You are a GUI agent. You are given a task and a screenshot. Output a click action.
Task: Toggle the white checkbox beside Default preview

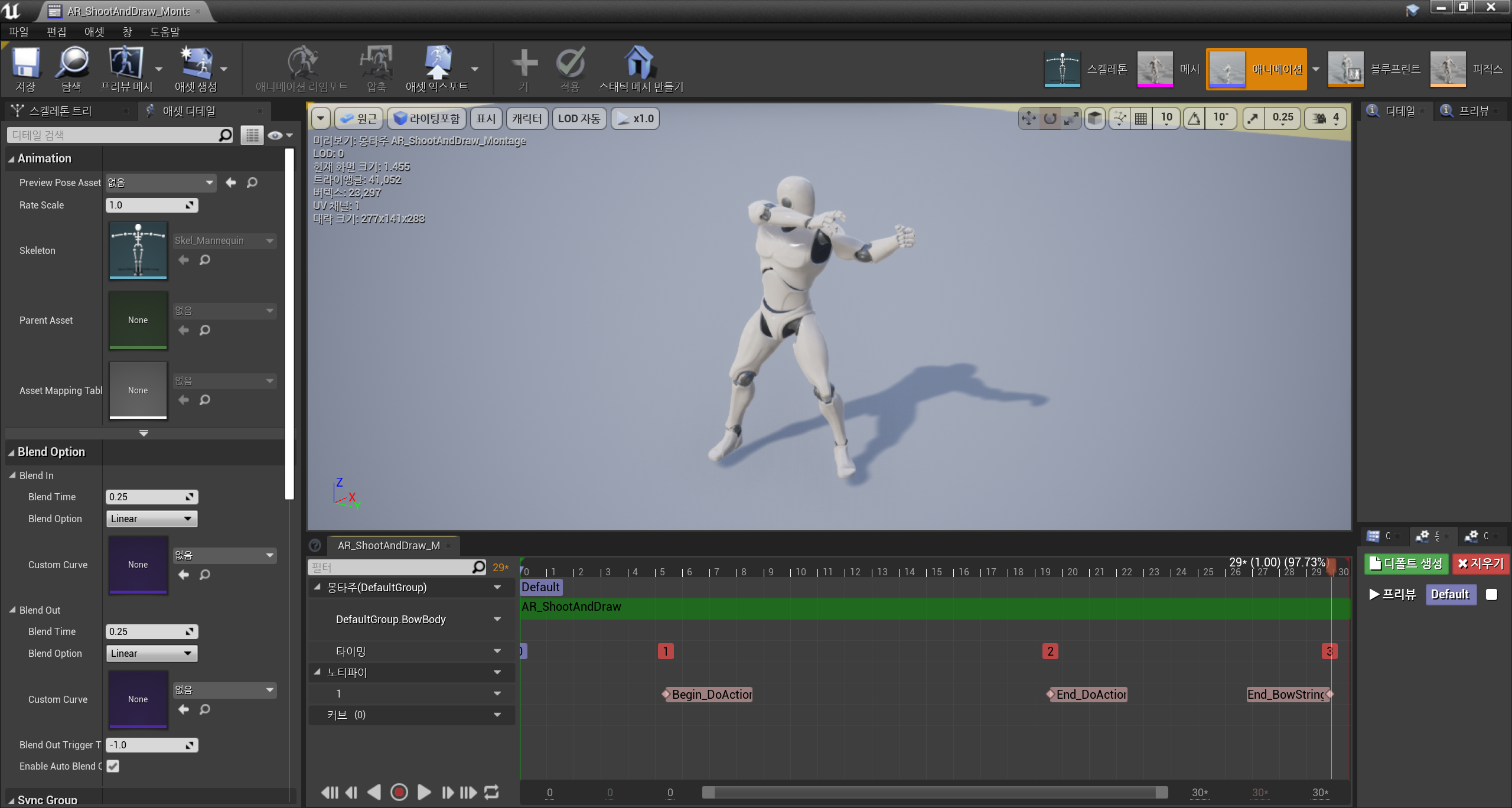(1491, 594)
